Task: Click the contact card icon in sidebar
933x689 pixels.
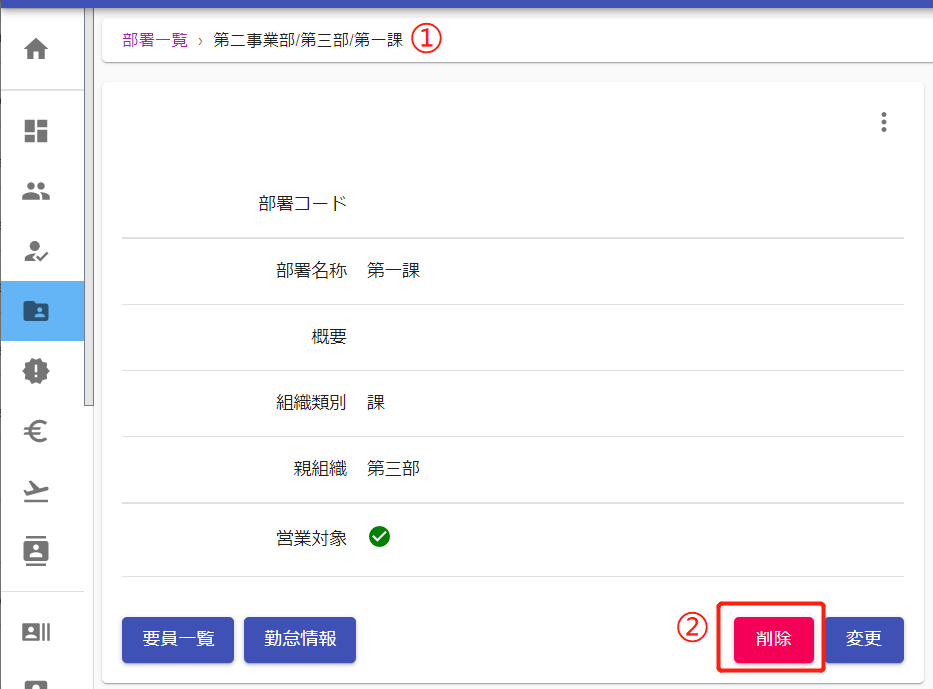Action: click(x=36, y=632)
